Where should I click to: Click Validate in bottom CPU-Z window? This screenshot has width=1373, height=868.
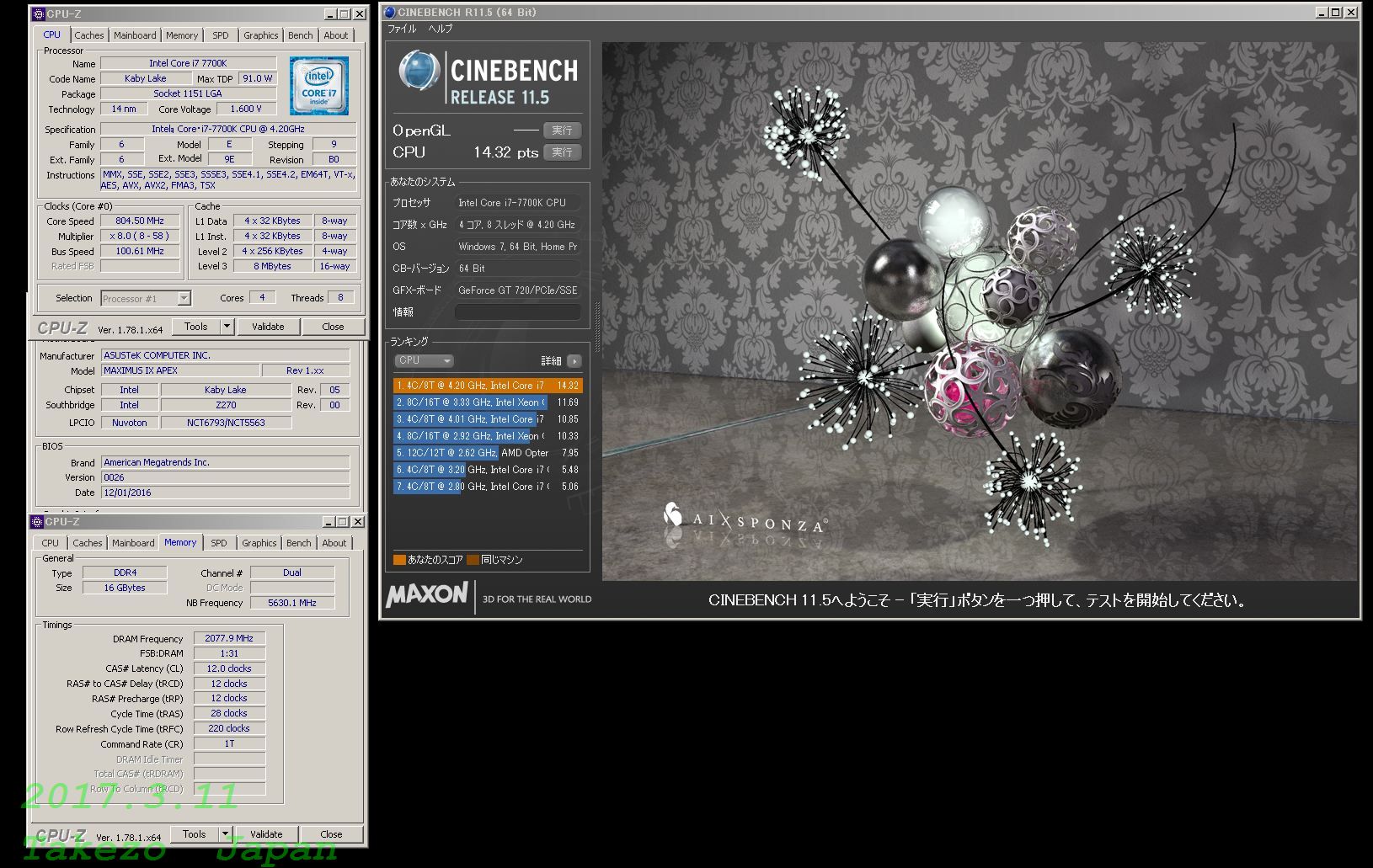pyautogui.click(x=266, y=834)
